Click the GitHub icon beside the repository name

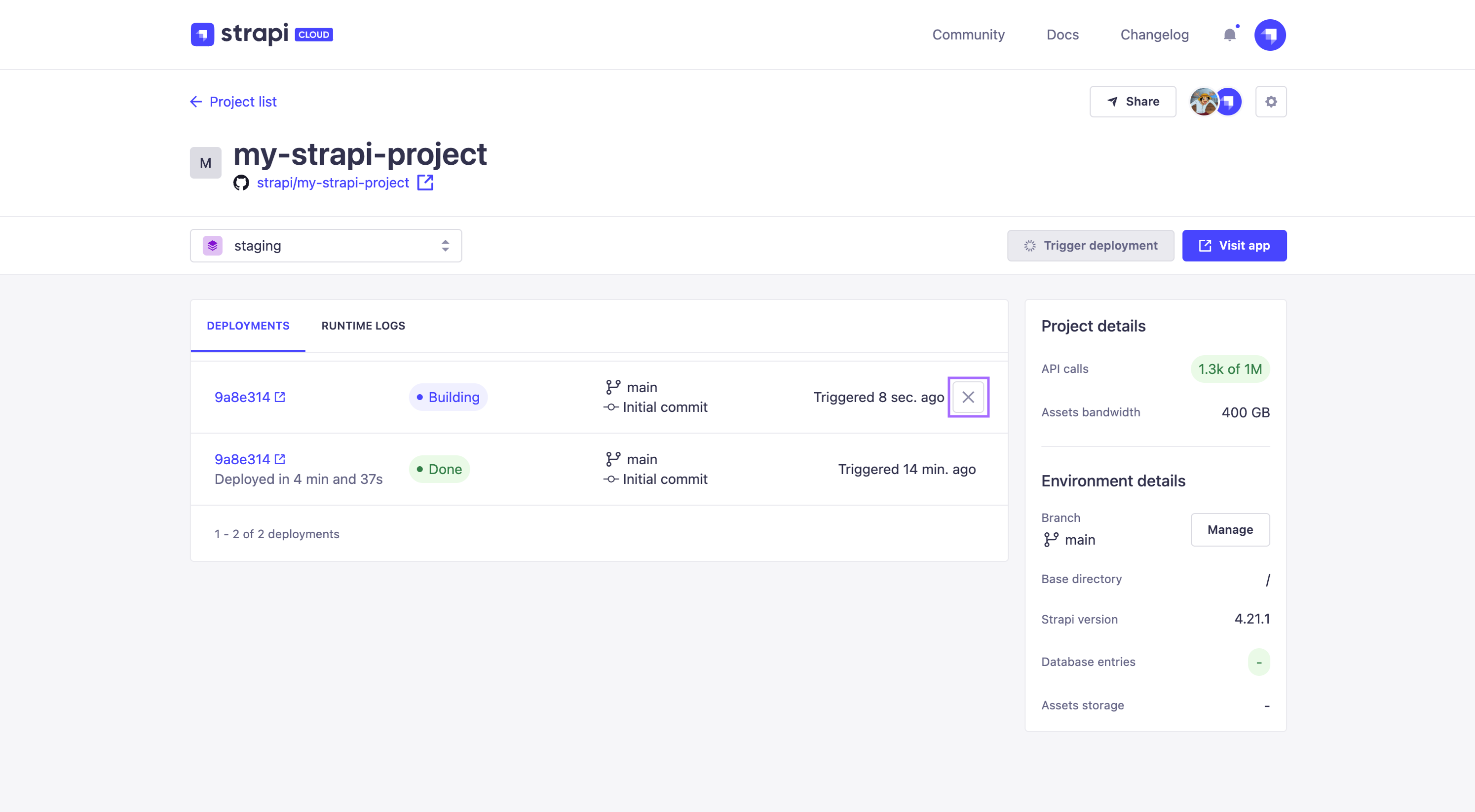[241, 183]
